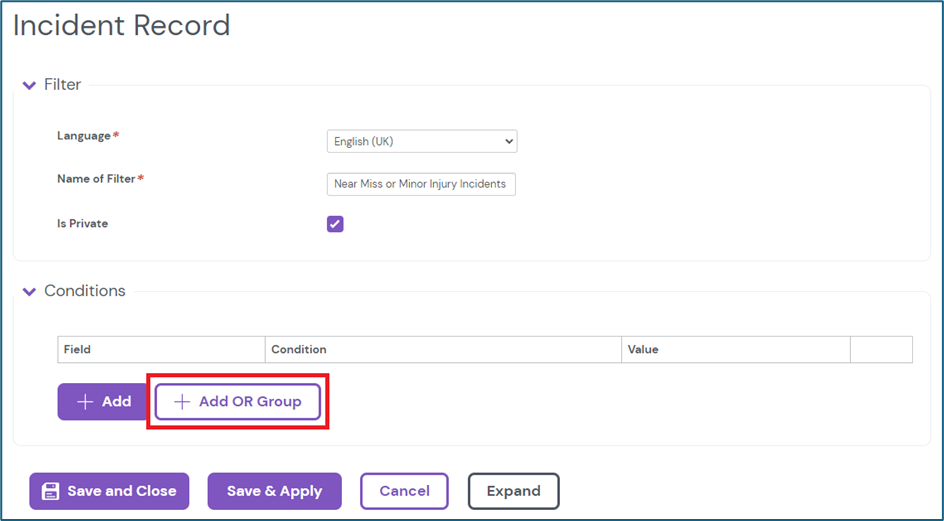Open the Language dropdown showing English (UK)
Screen dimensions: 944x521
(421, 142)
